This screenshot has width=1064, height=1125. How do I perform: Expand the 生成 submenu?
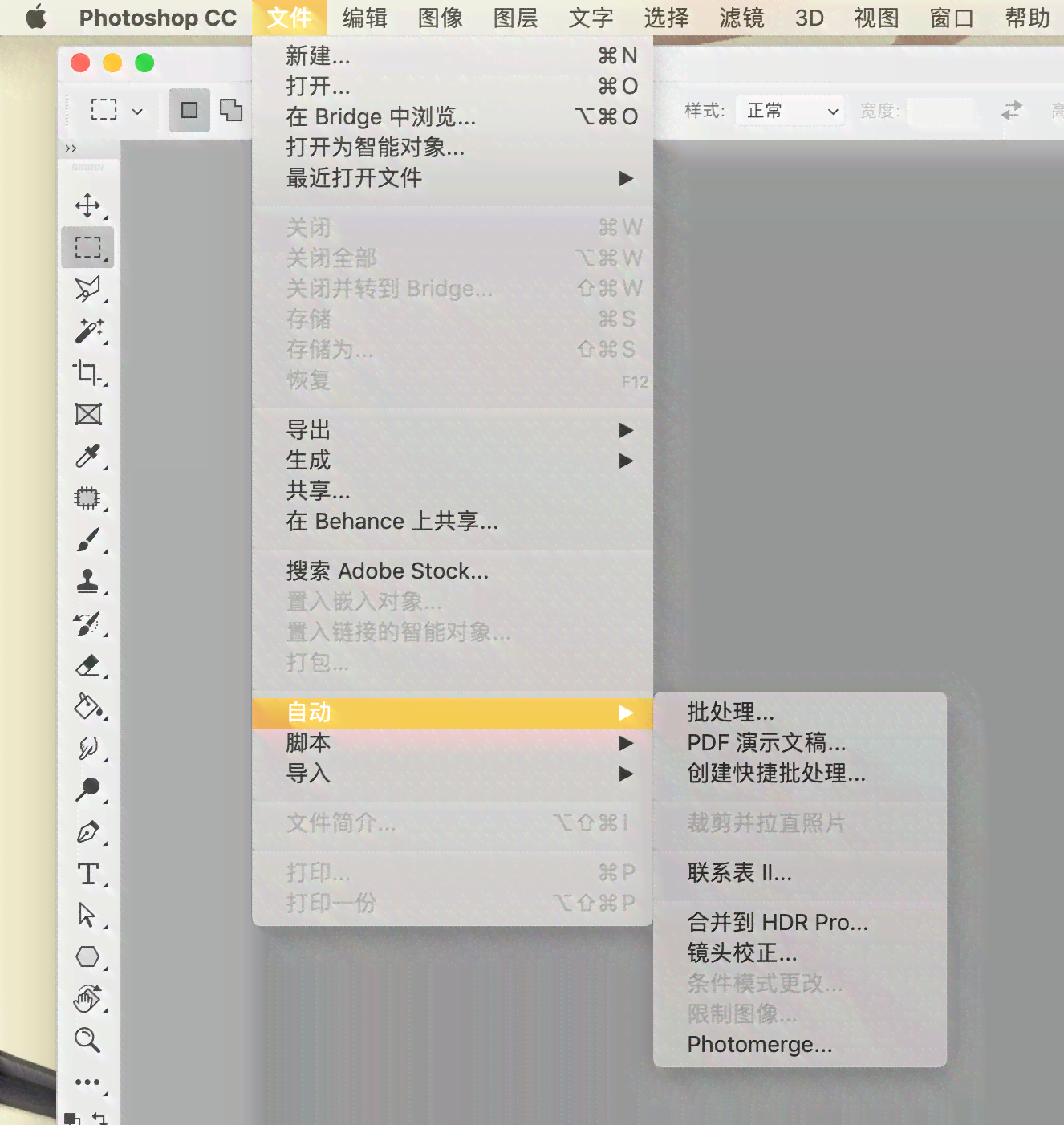point(453,461)
